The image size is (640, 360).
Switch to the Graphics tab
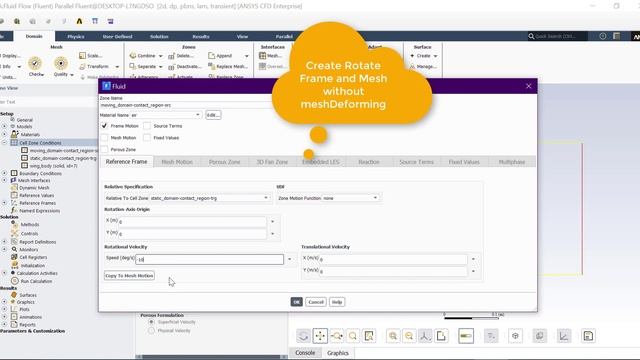(x=338, y=353)
